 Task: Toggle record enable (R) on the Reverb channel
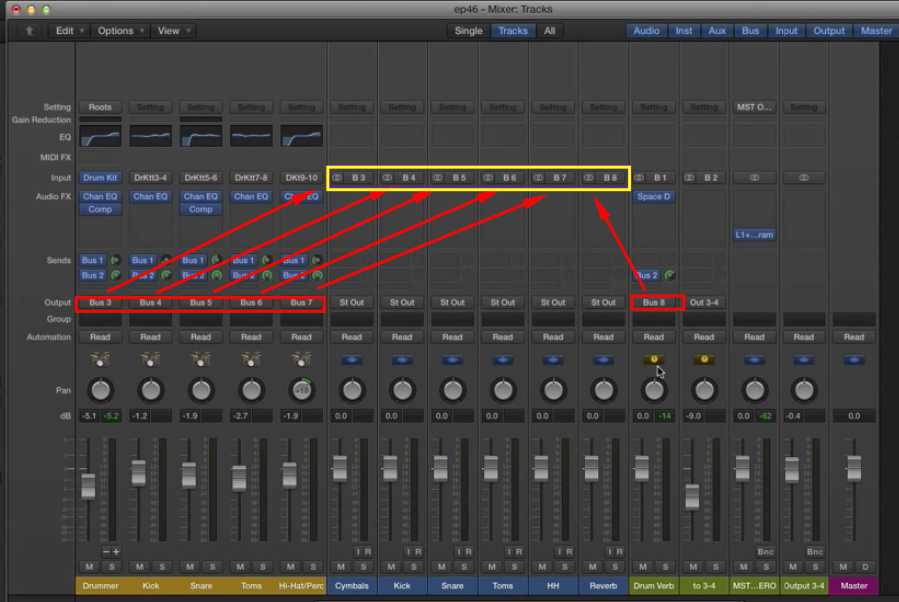(619, 552)
